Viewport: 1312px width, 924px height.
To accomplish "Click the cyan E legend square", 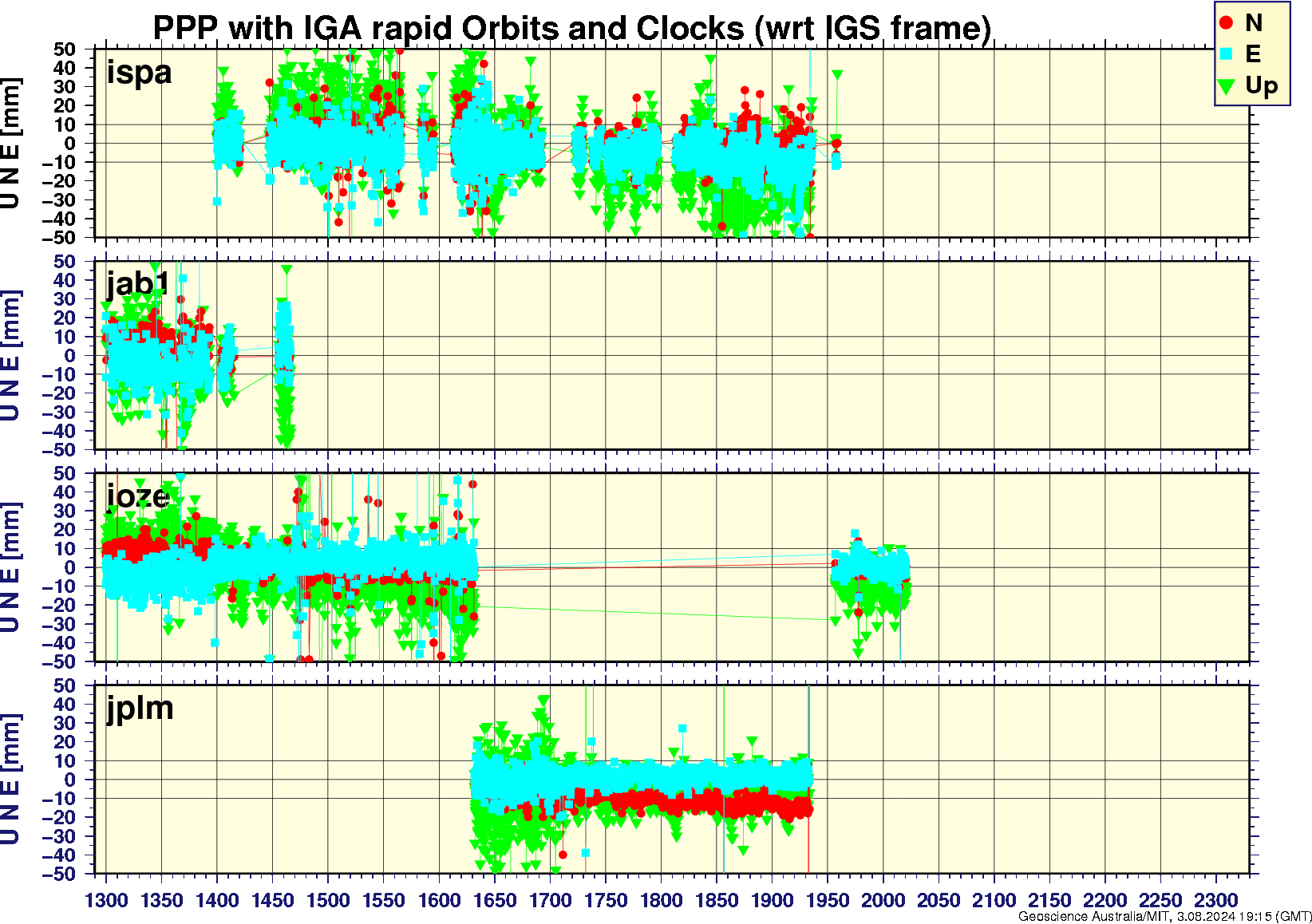I will [1227, 54].
